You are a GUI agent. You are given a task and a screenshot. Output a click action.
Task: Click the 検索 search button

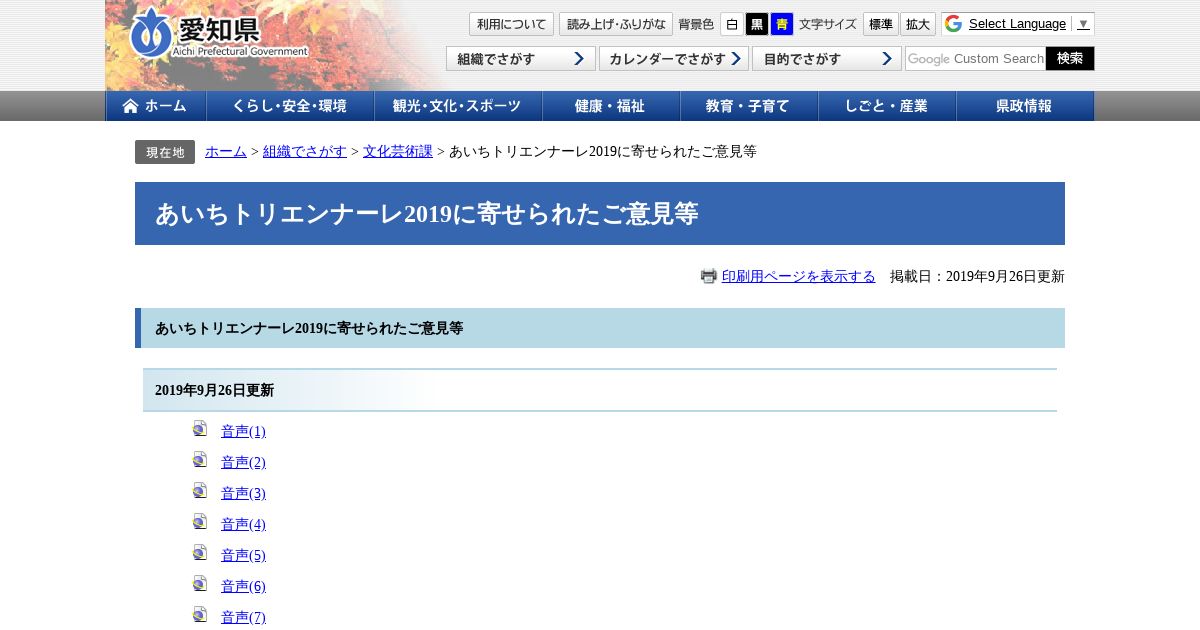coord(1070,59)
